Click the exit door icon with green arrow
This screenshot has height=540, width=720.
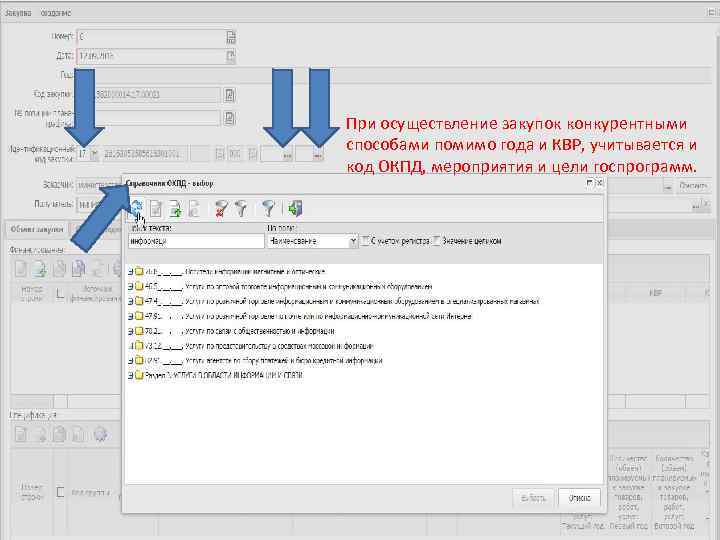pos(295,209)
